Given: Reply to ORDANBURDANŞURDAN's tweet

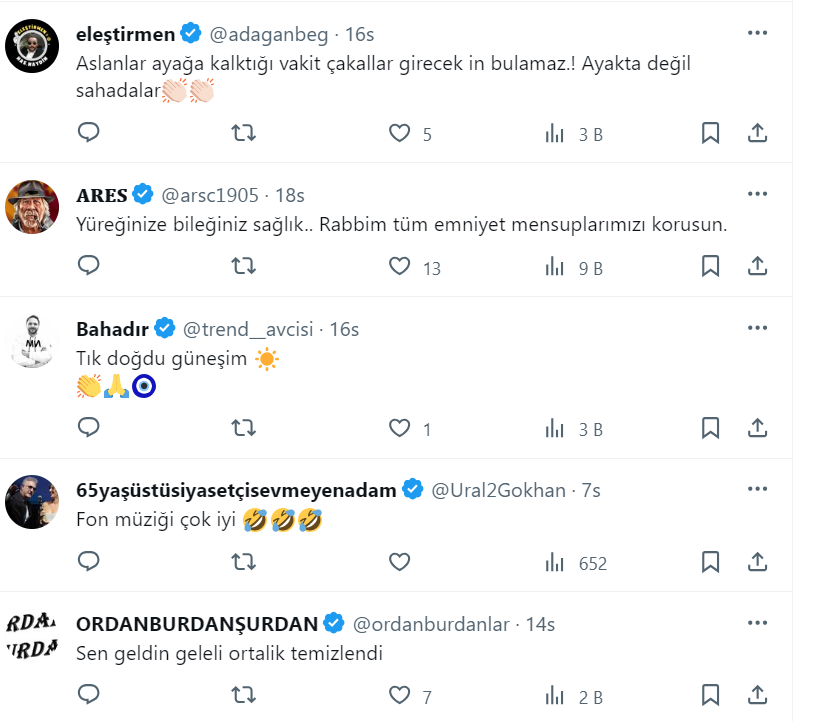Looking at the screenshot, I should pyautogui.click(x=90, y=691).
